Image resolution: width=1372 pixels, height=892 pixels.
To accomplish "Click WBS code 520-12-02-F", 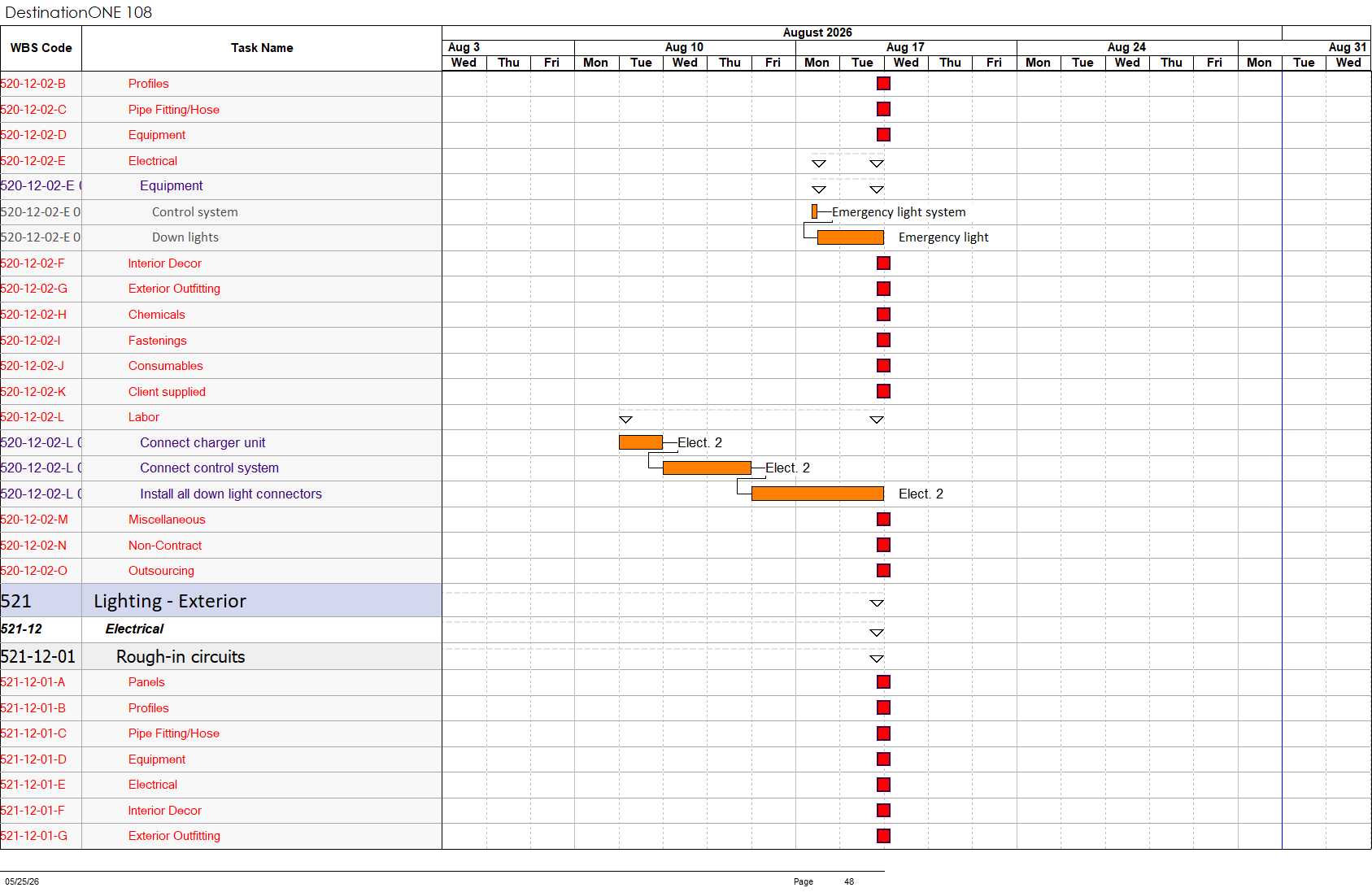I will [33, 263].
